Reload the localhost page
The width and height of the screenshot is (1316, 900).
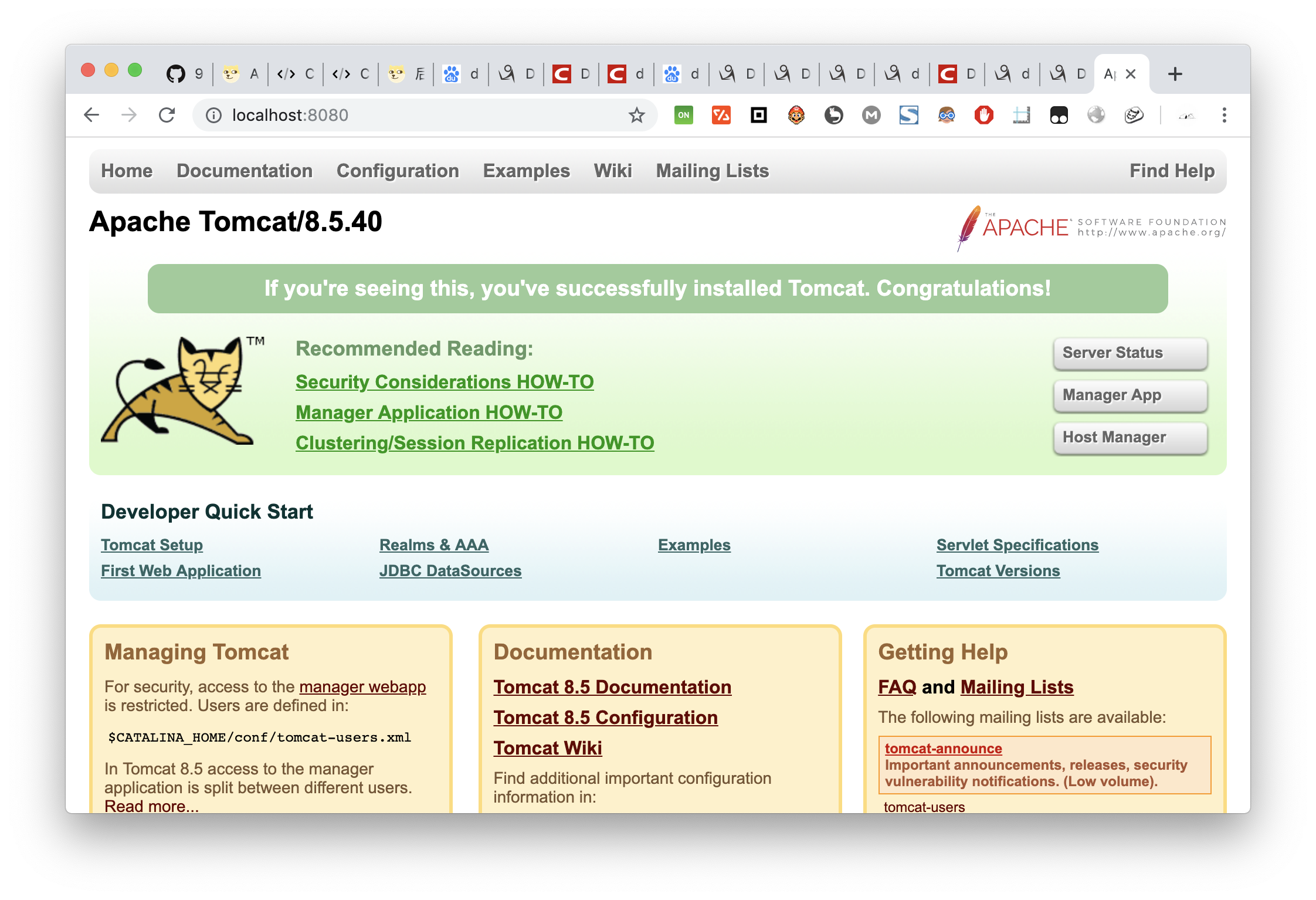(x=167, y=115)
